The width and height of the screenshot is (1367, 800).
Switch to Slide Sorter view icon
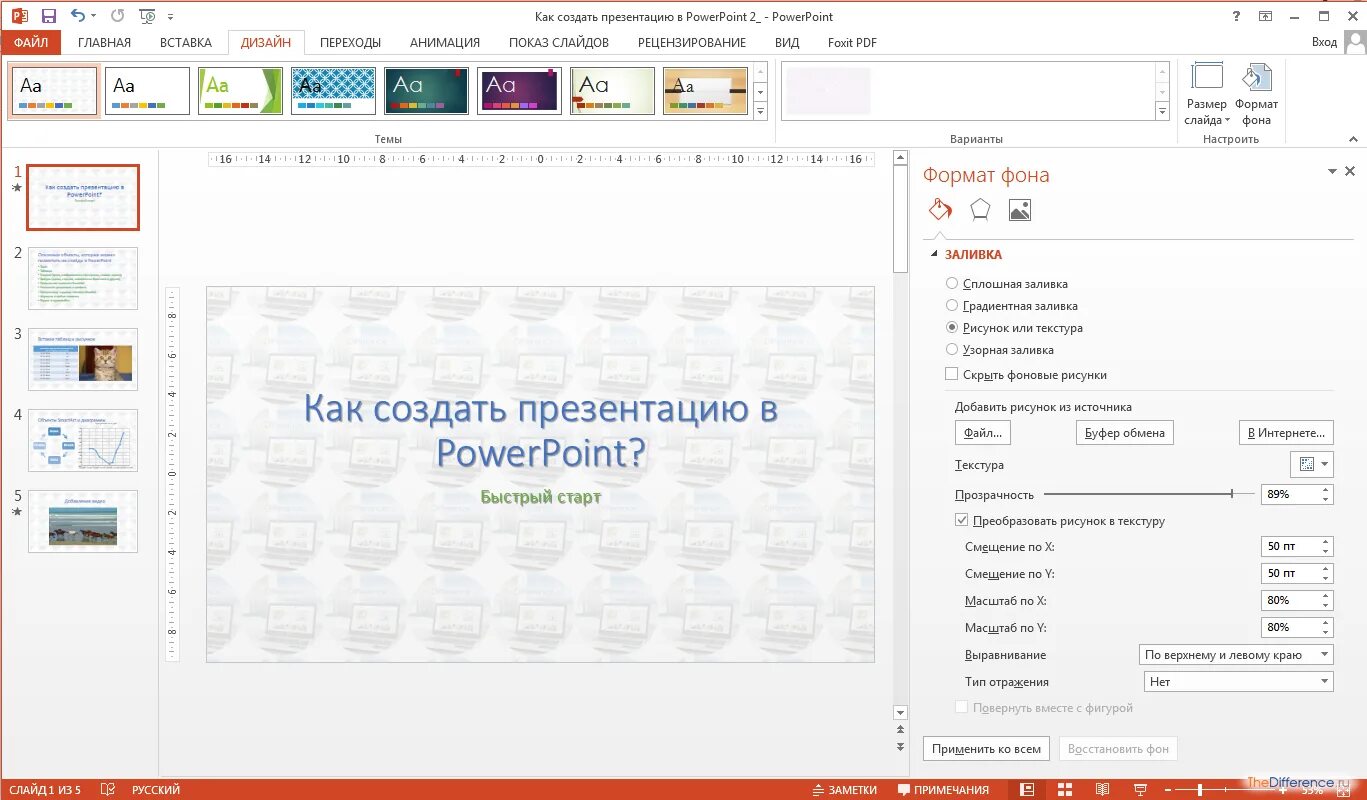click(x=1064, y=790)
